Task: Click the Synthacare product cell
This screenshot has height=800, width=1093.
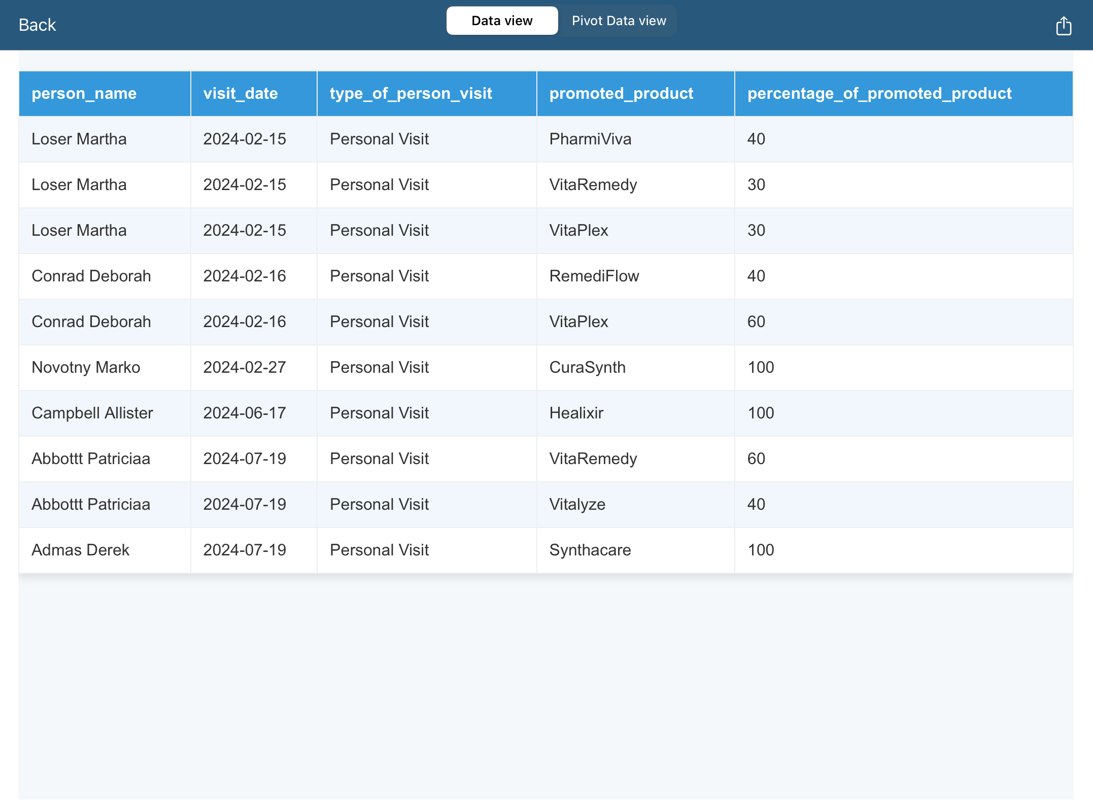Action: (x=590, y=550)
